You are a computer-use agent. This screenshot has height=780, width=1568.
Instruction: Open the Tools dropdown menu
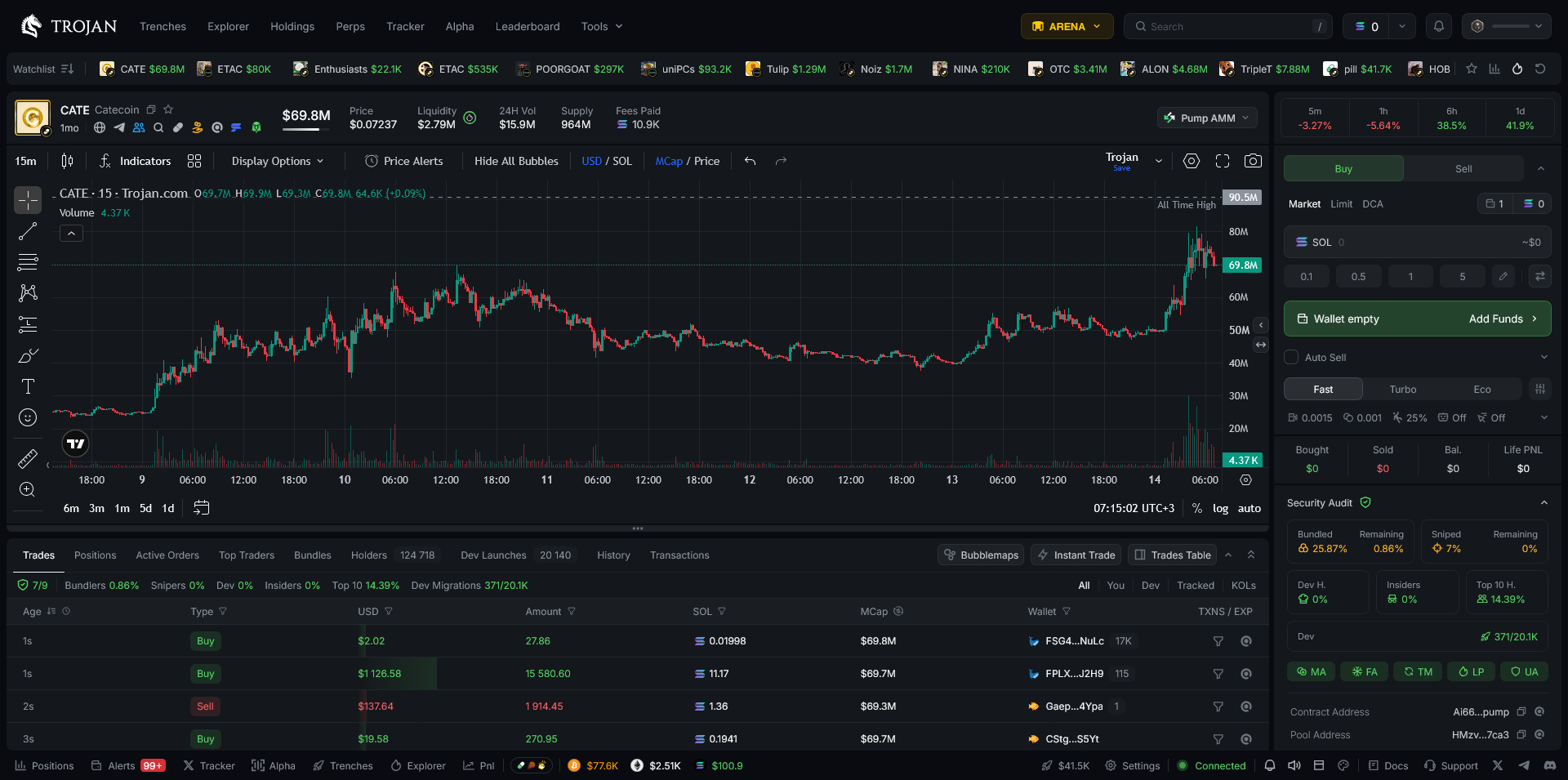pyautogui.click(x=602, y=26)
